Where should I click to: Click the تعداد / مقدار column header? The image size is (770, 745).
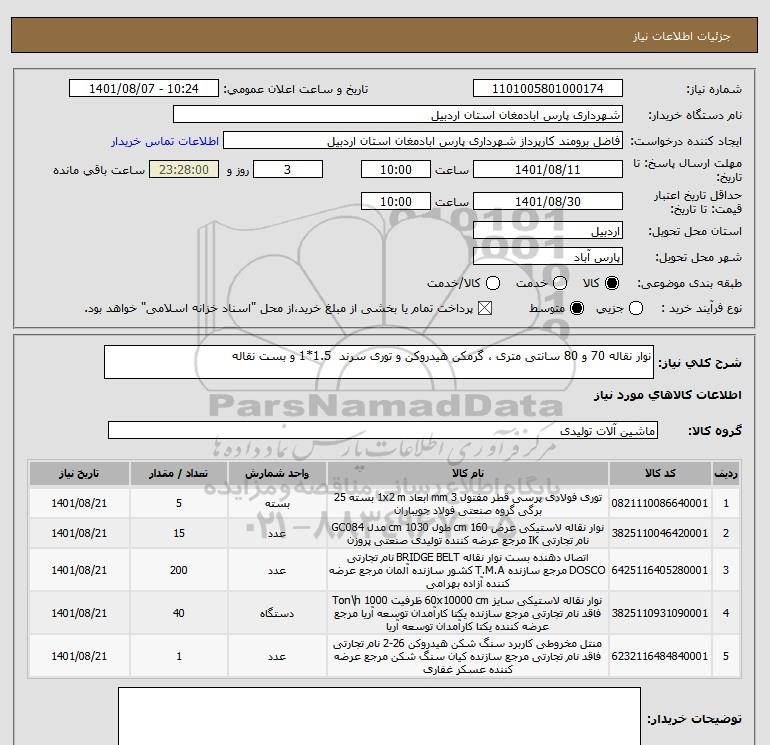(179, 473)
